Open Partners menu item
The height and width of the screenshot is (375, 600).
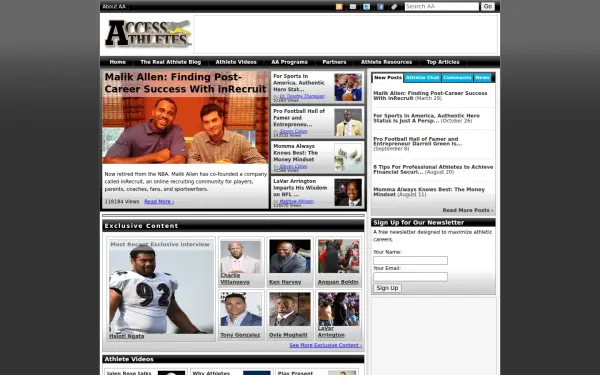point(334,62)
